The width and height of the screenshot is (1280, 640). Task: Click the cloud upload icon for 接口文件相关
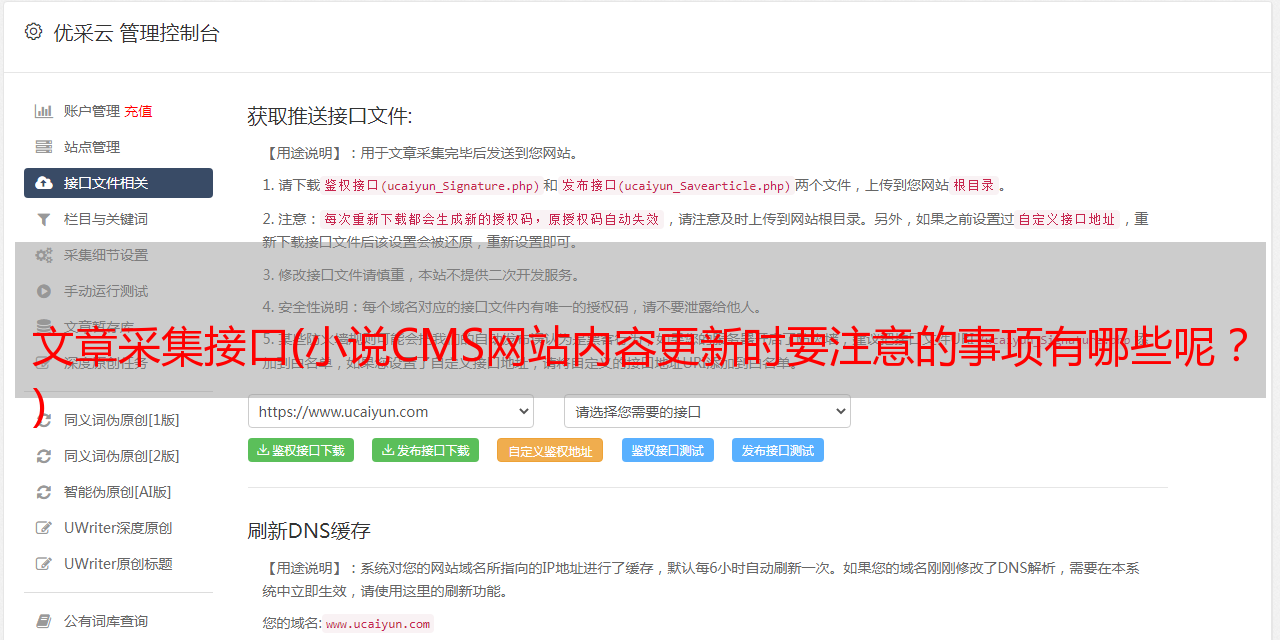tap(44, 183)
